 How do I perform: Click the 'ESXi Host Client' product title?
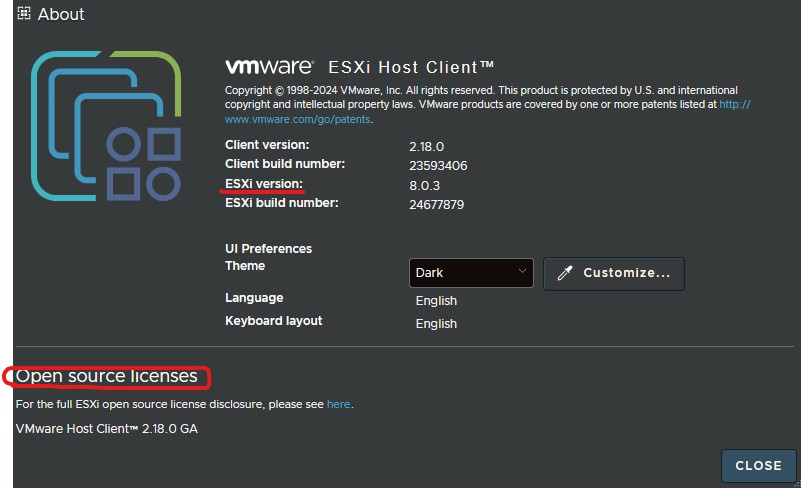pos(411,67)
